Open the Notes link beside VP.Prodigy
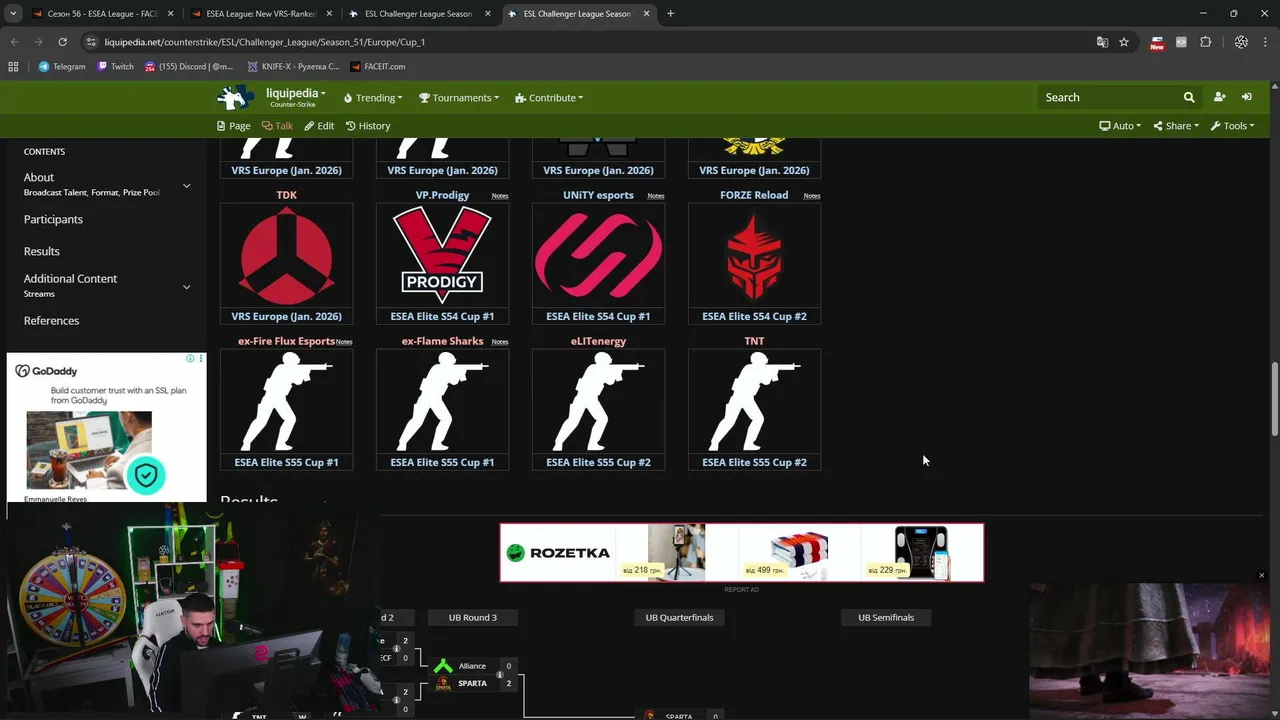 (500, 196)
